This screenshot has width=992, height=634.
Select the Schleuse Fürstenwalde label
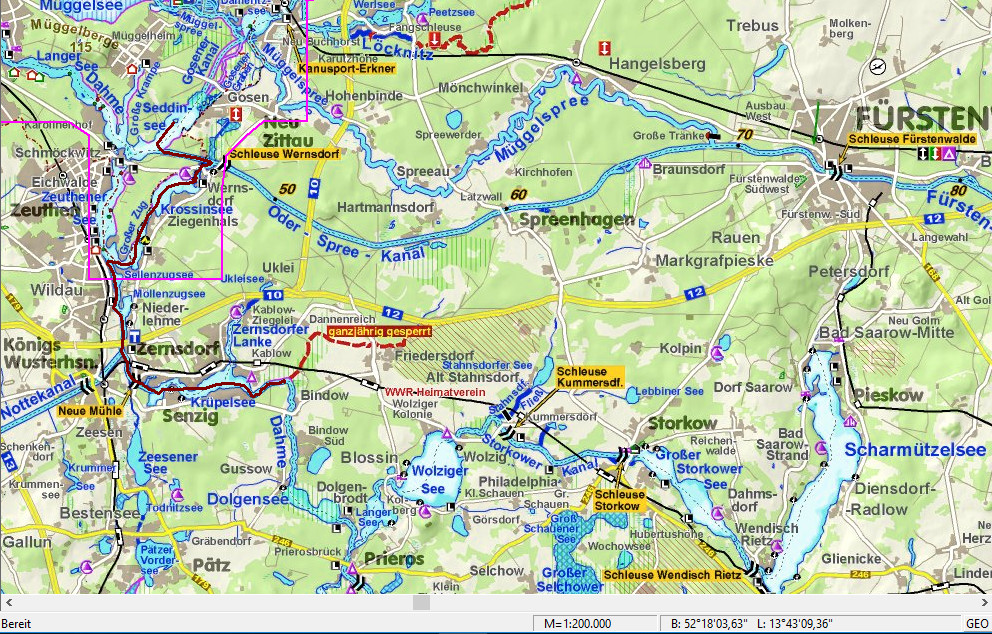912,139
